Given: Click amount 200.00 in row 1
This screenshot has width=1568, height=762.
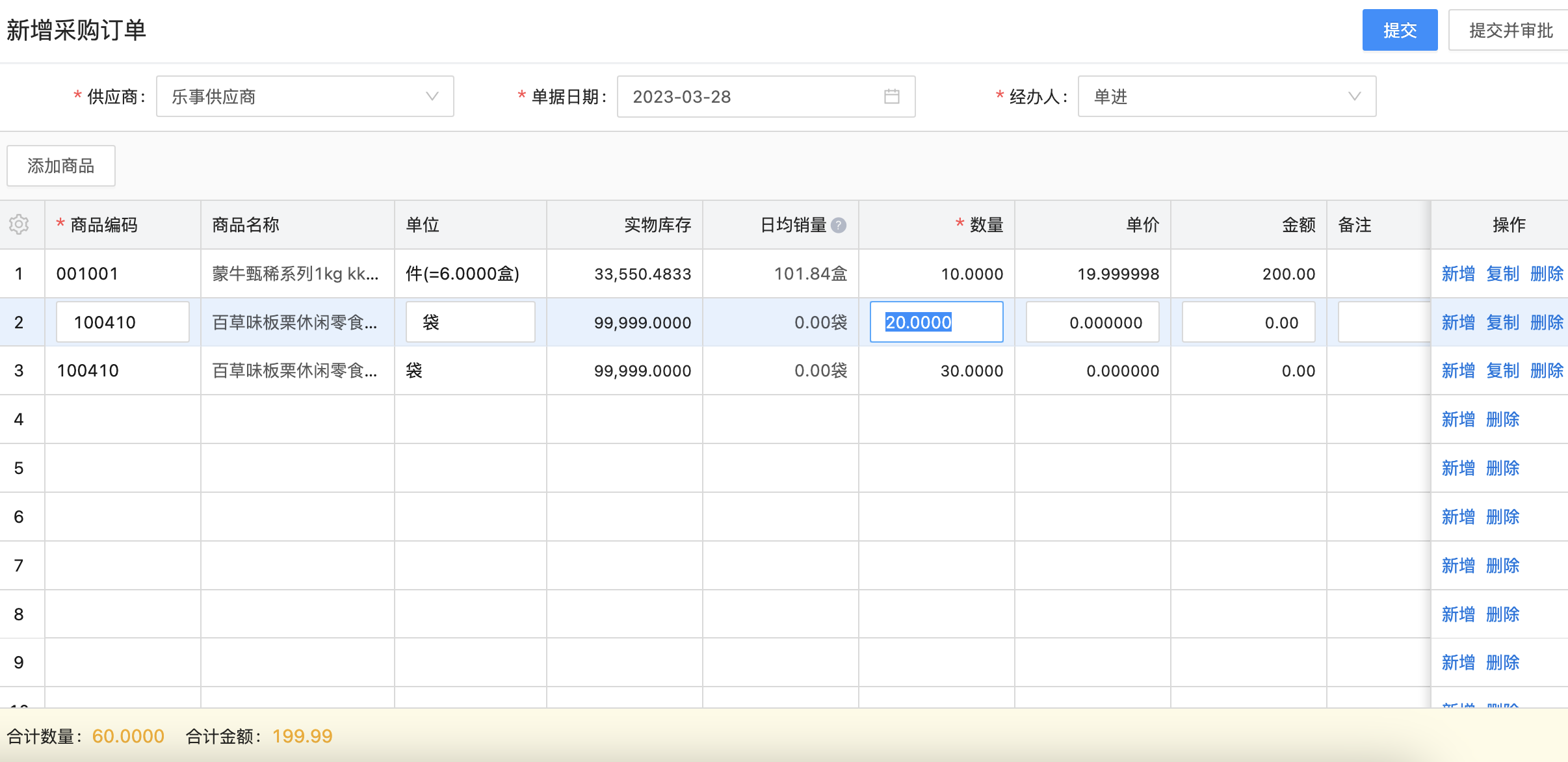Looking at the screenshot, I should [1288, 274].
